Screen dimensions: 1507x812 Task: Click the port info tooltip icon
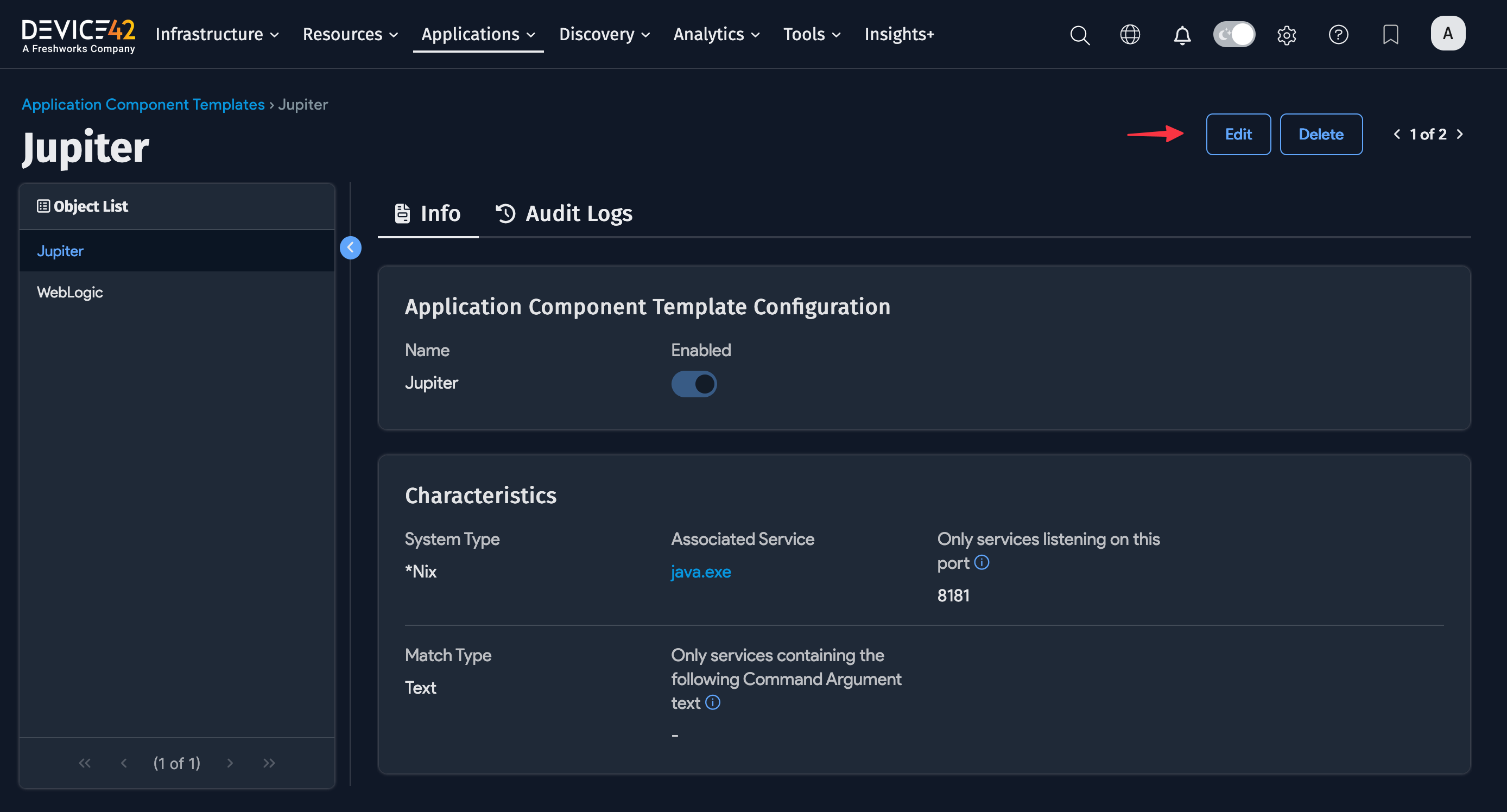pyautogui.click(x=983, y=563)
